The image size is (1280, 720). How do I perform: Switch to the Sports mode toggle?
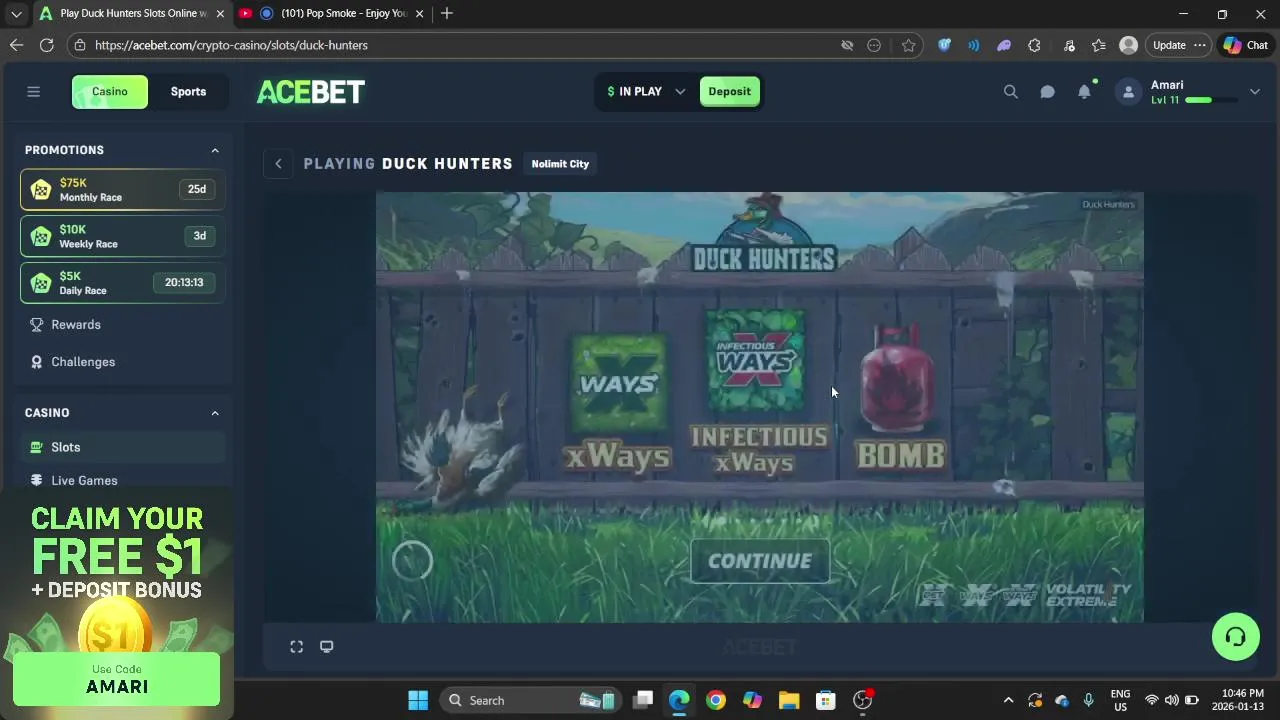coord(188,92)
